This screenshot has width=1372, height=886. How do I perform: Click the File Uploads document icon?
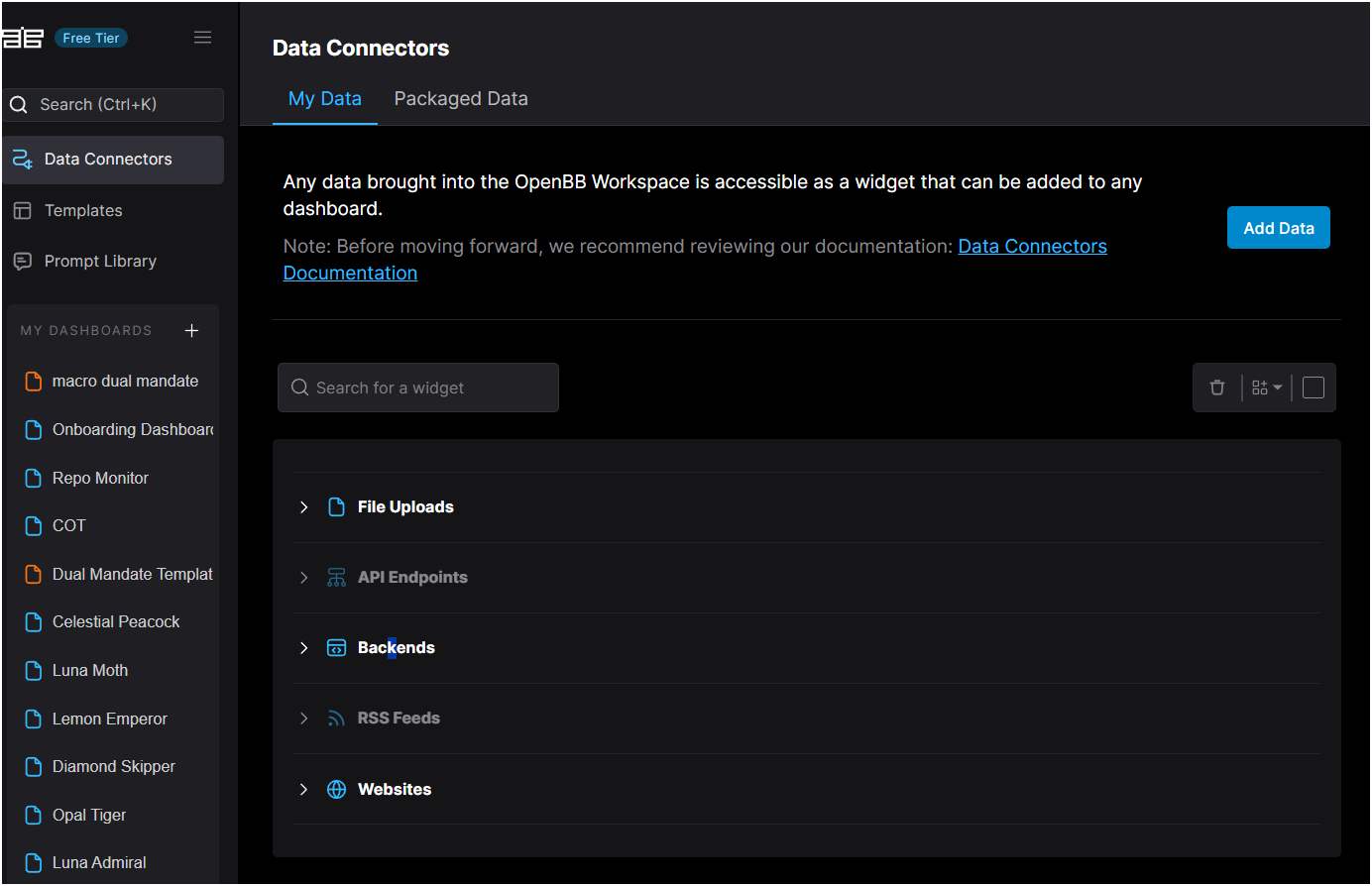336,507
